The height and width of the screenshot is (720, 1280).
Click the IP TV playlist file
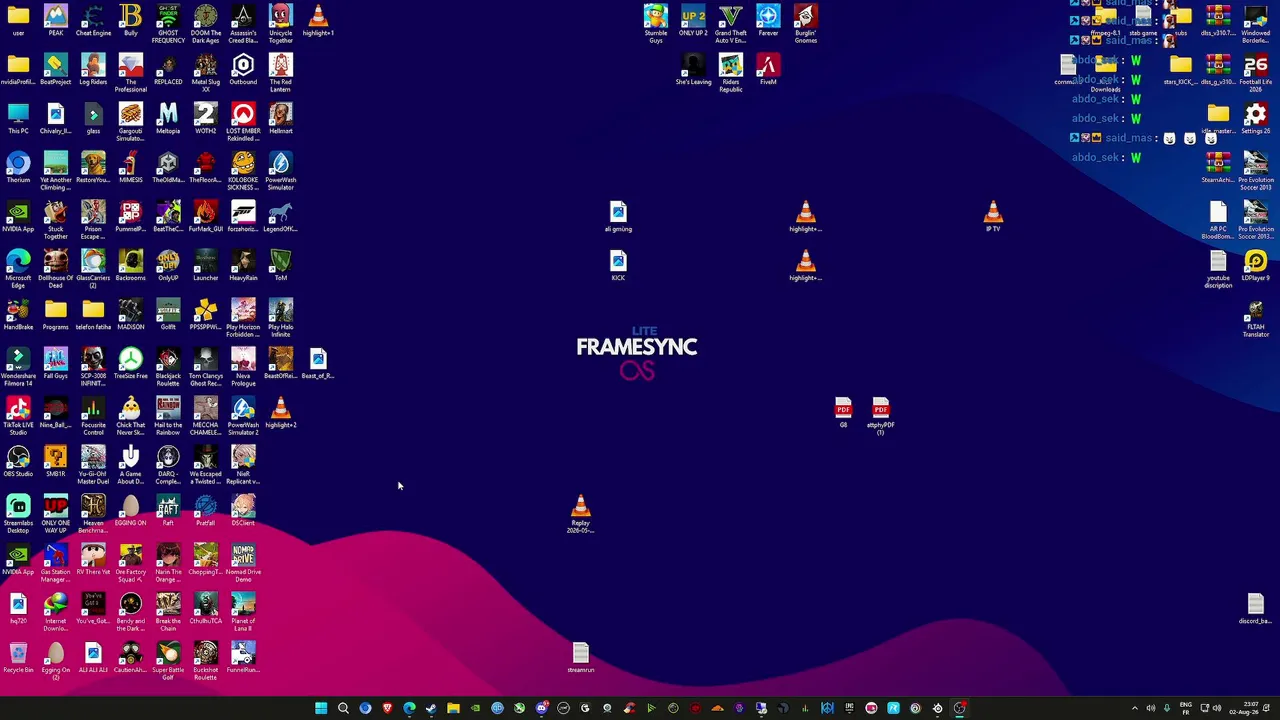pyautogui.click(x=993, y=217)
